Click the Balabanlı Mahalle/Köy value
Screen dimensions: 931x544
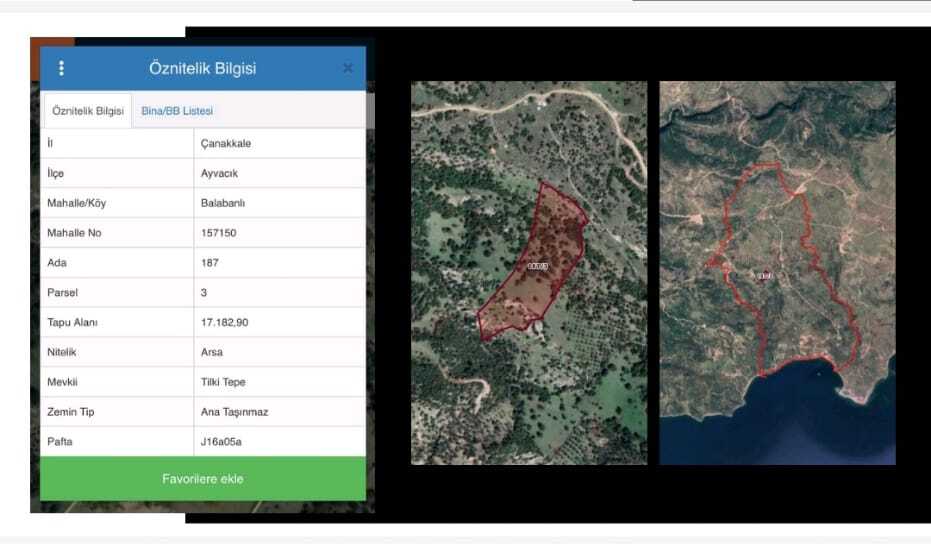coord(223,203)
